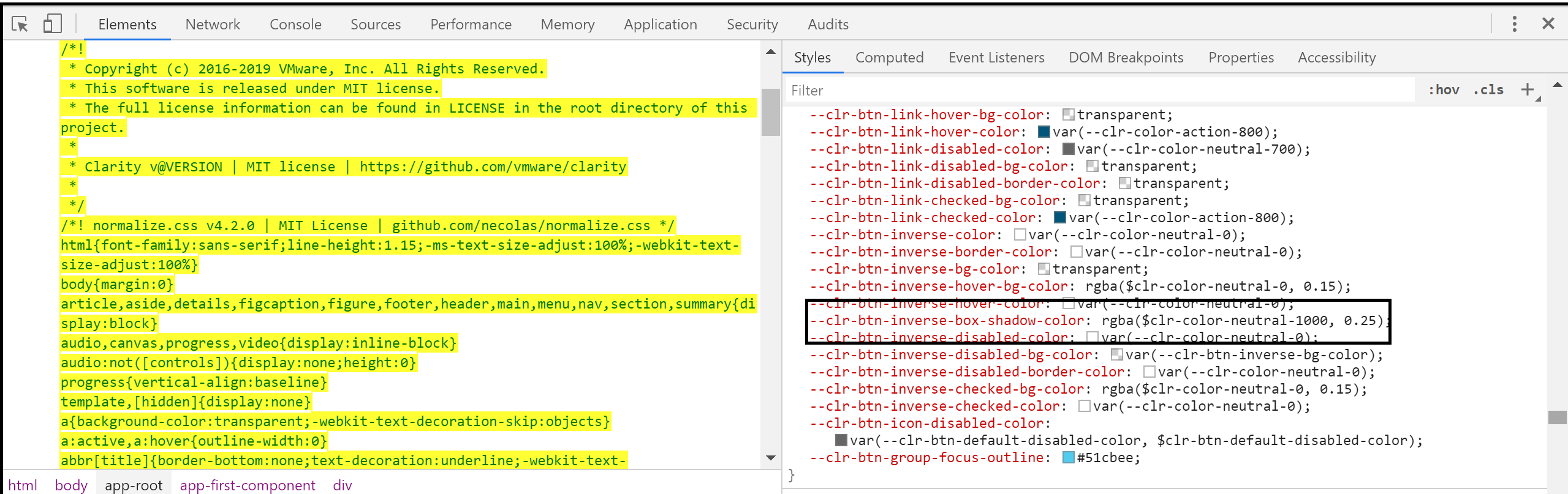
Task: Open swatch for --clr-btn-link-checked-color
Action: 1060,217
